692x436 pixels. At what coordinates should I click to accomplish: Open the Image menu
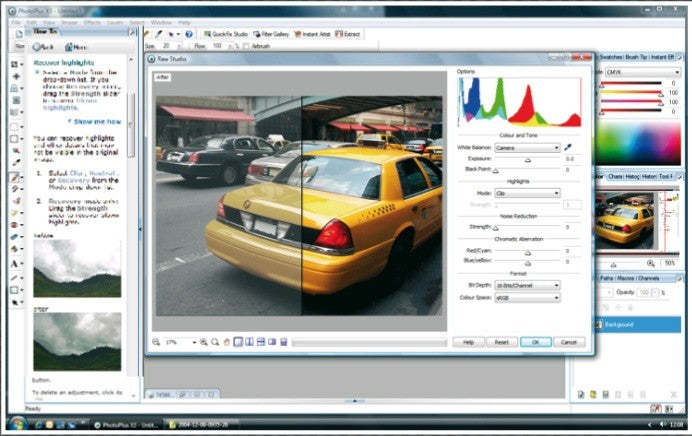coord(69,22)
